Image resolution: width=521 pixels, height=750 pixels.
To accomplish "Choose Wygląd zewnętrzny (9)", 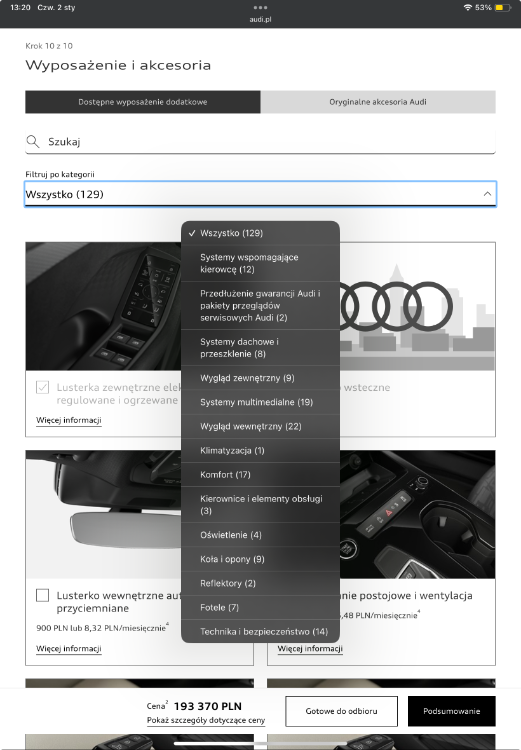I will click(x=260, y=378).
